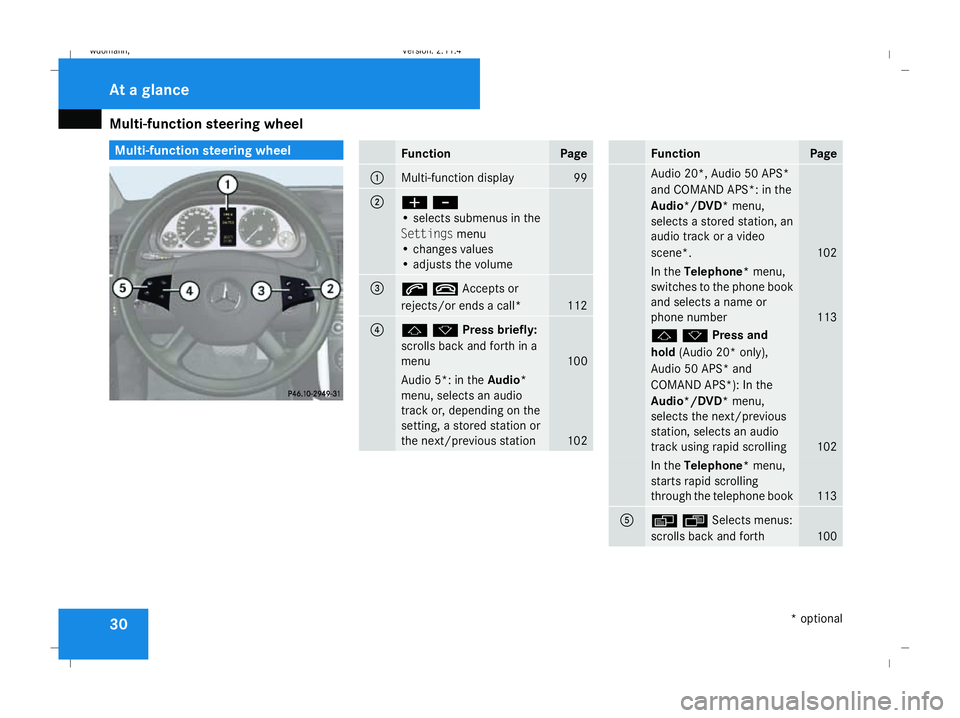This screenshot has height=718, width=960.
Task: Click image code P46.10-2949-31
Action: (x=314, y=394)
